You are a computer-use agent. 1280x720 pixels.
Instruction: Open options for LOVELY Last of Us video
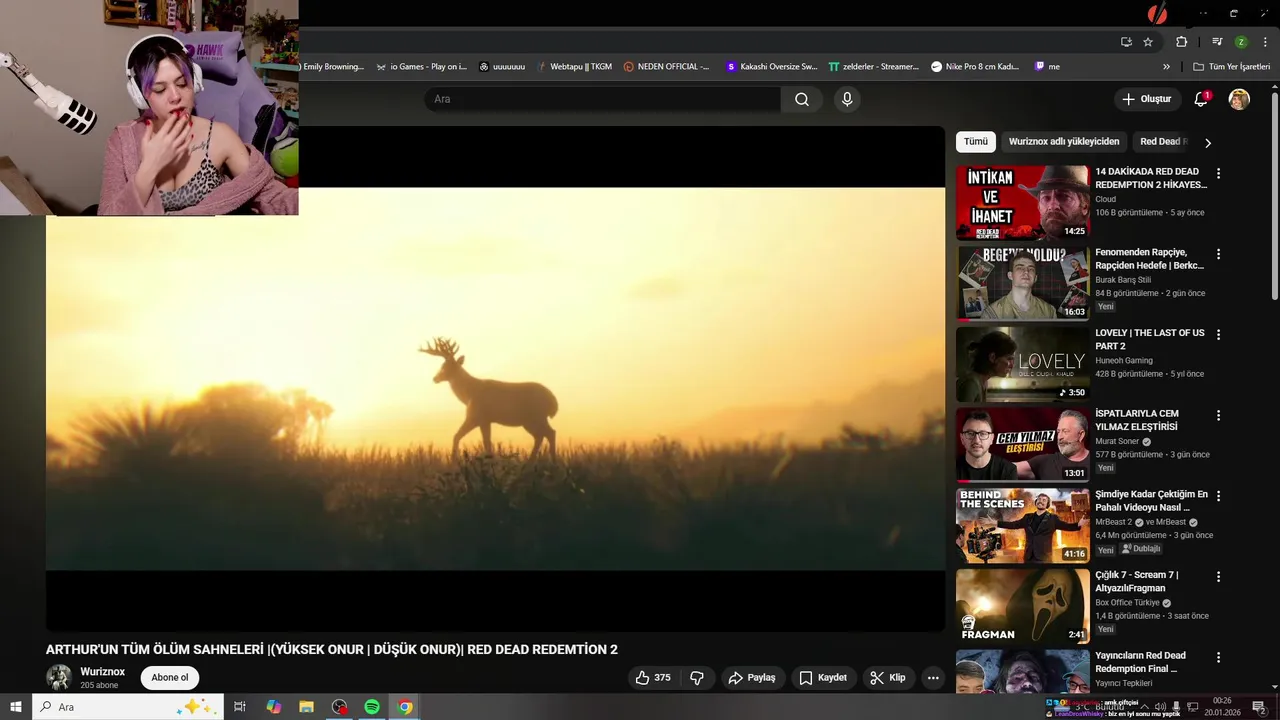[1218, 334]
